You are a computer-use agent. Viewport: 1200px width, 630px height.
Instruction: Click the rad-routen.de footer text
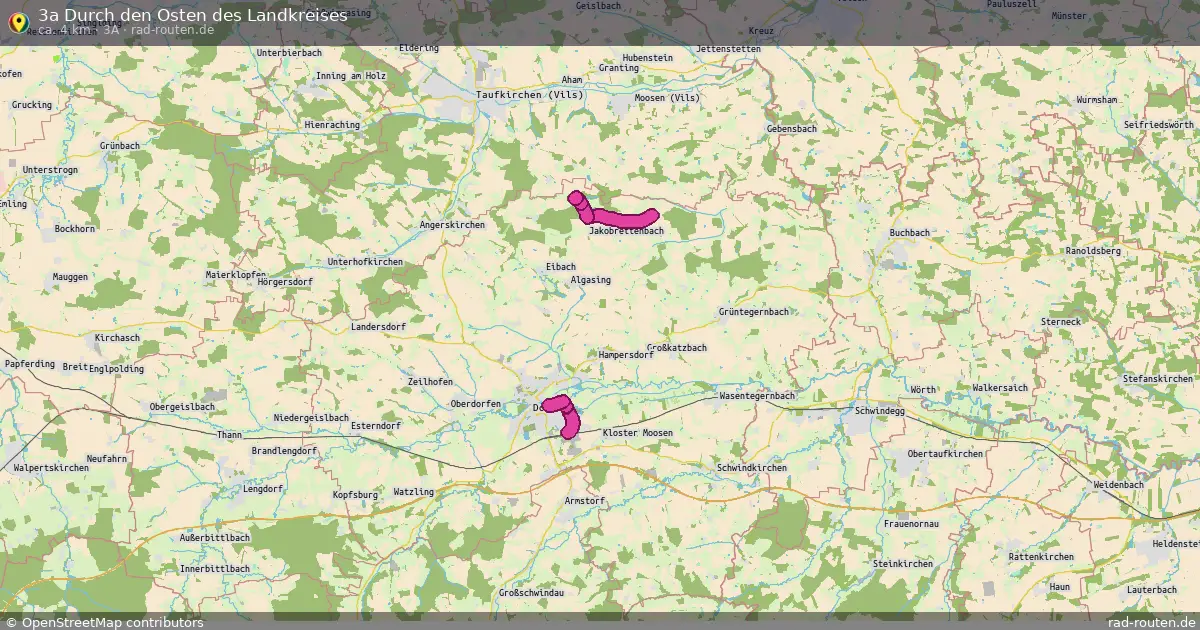pos(1152,622)
